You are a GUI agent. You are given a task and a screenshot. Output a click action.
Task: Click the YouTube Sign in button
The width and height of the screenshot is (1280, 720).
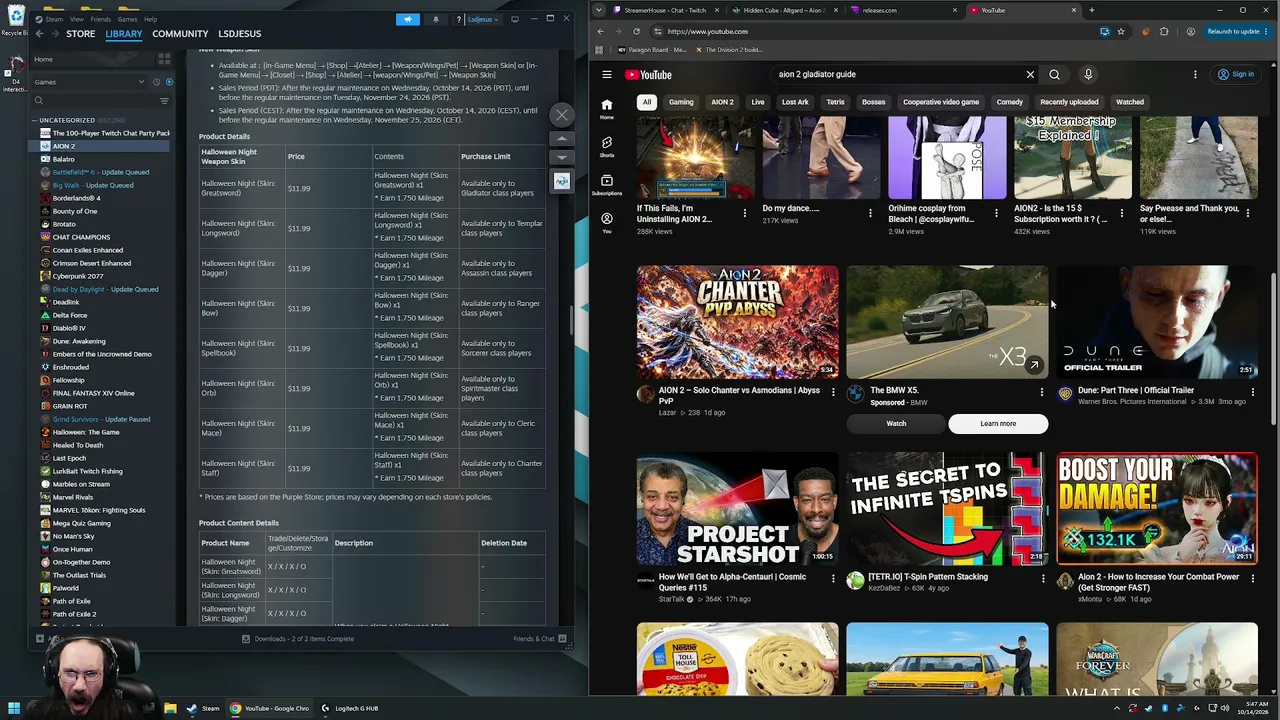(1236, 74)
